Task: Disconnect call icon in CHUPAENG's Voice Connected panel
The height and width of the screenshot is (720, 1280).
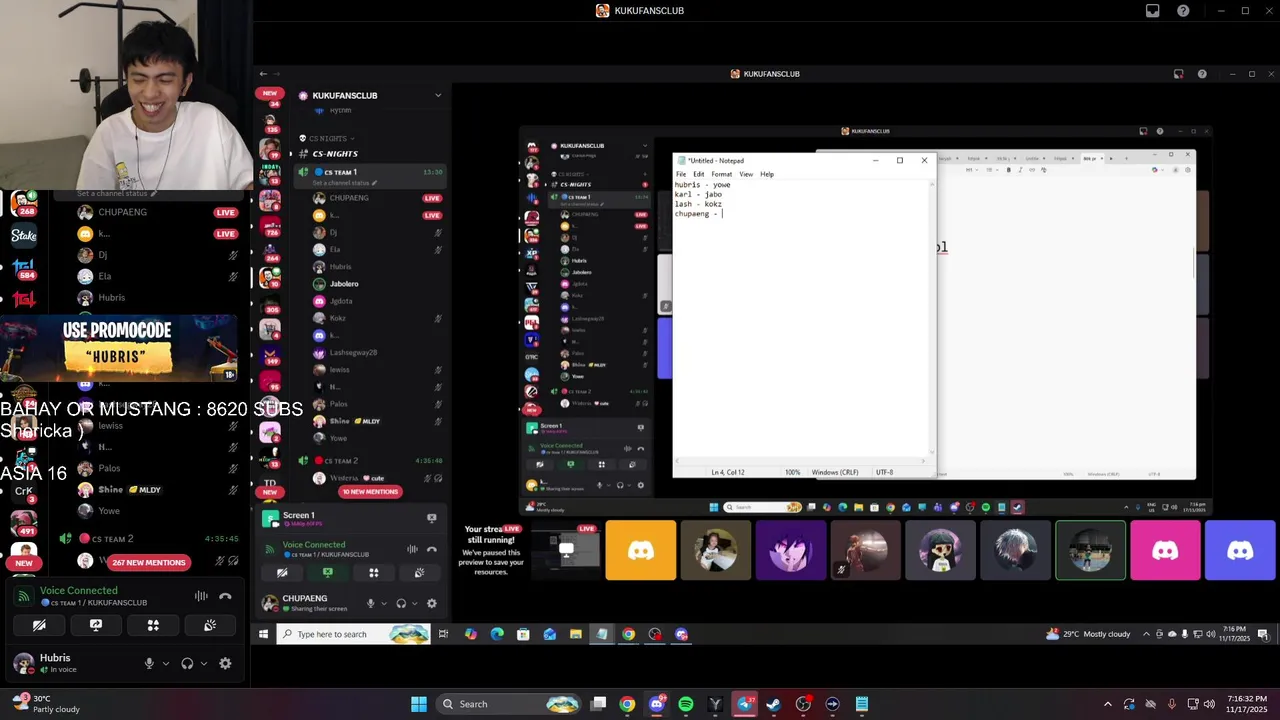Action: click(432, 549)
